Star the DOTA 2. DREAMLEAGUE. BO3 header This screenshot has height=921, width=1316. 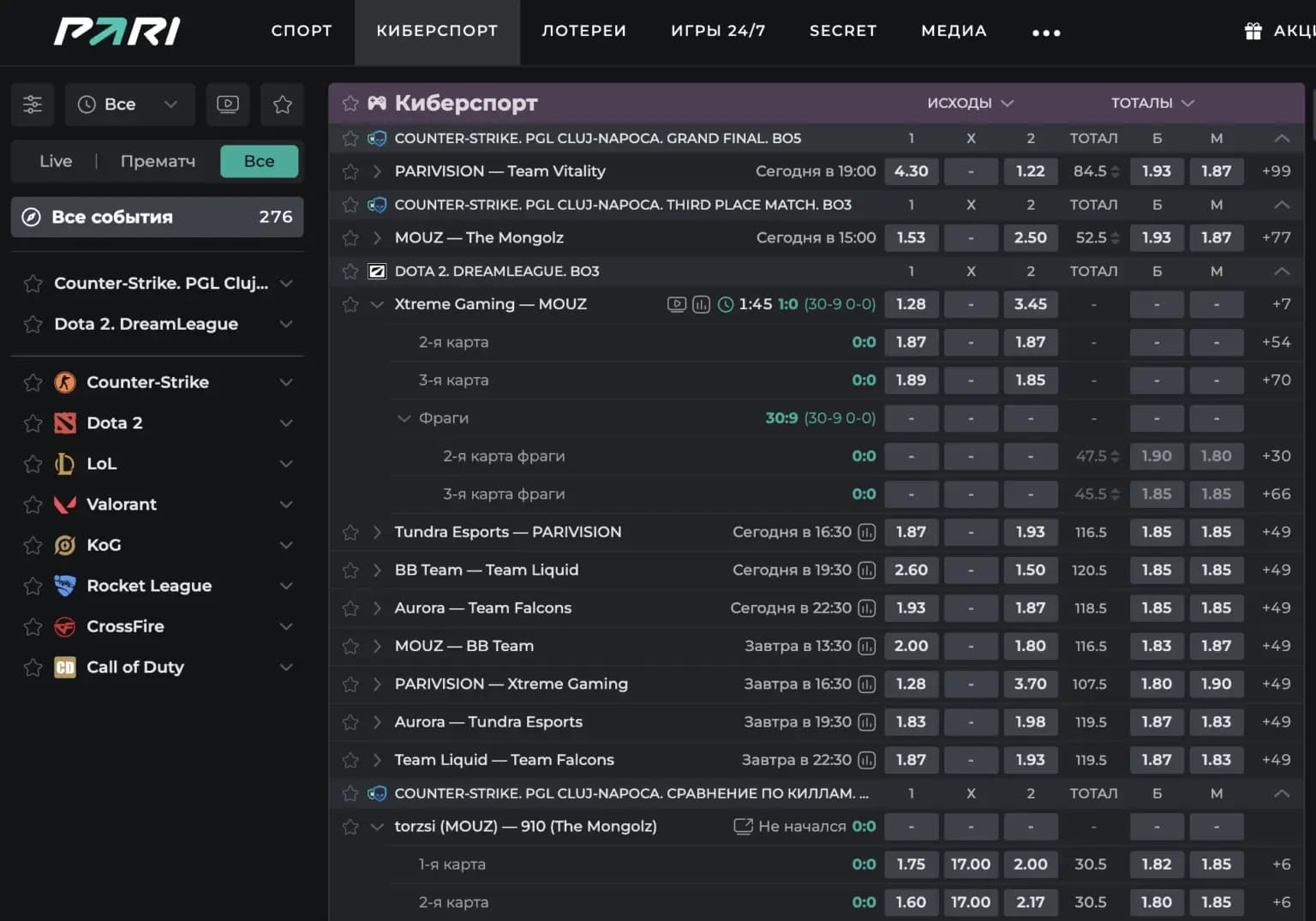pos(350,272)
